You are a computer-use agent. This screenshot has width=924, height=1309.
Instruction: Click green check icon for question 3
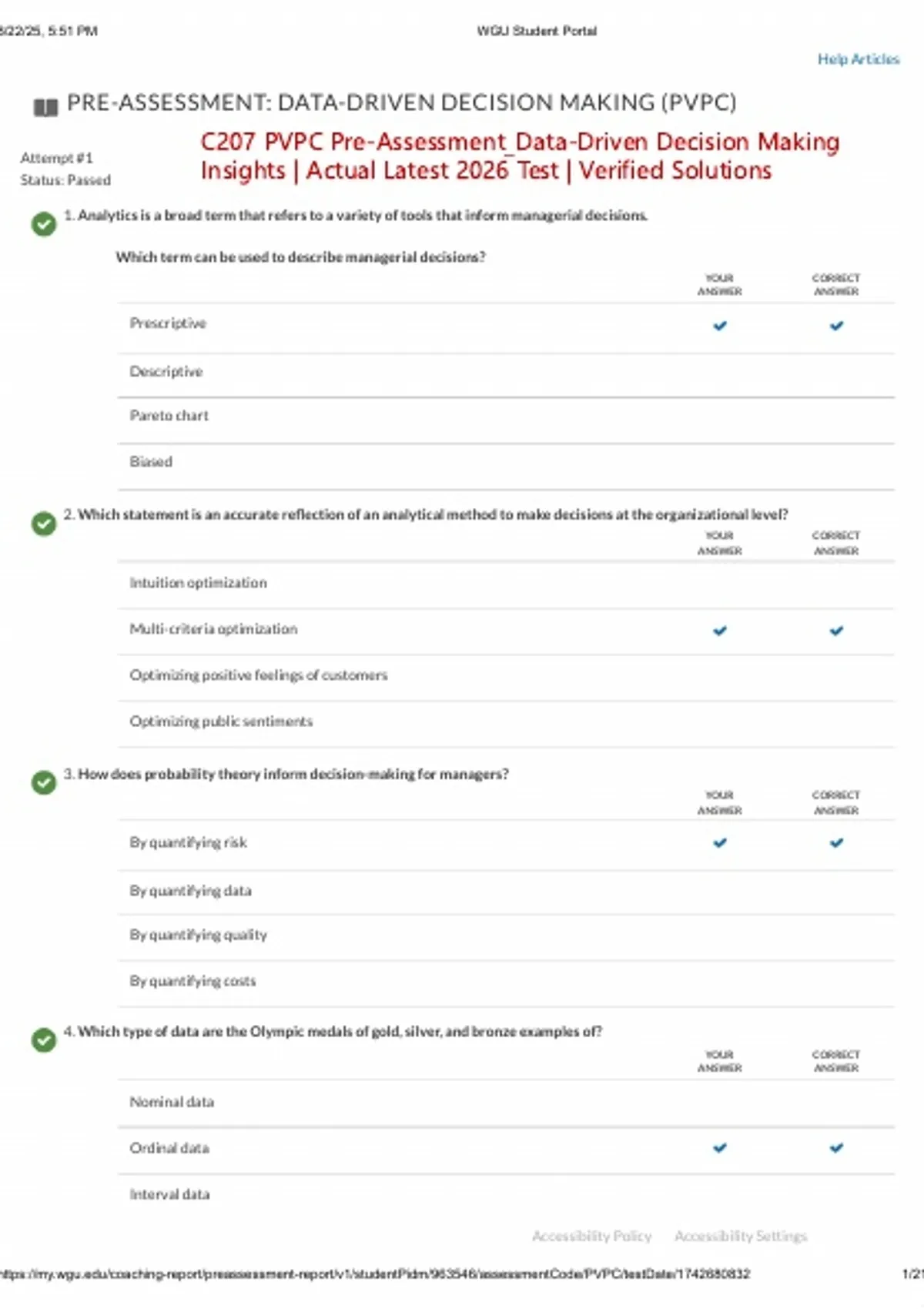44,782
